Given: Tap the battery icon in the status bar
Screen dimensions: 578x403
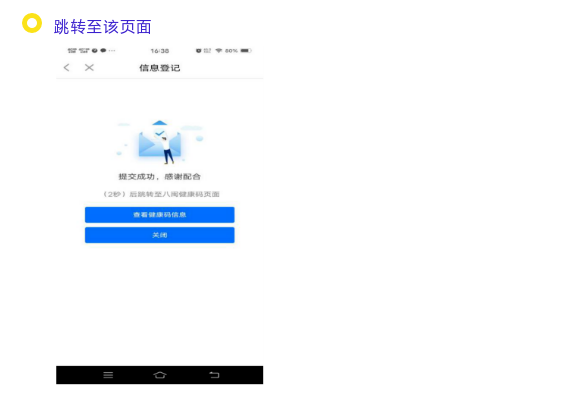Looking at the screenshot, I should (x=246, y=51).
